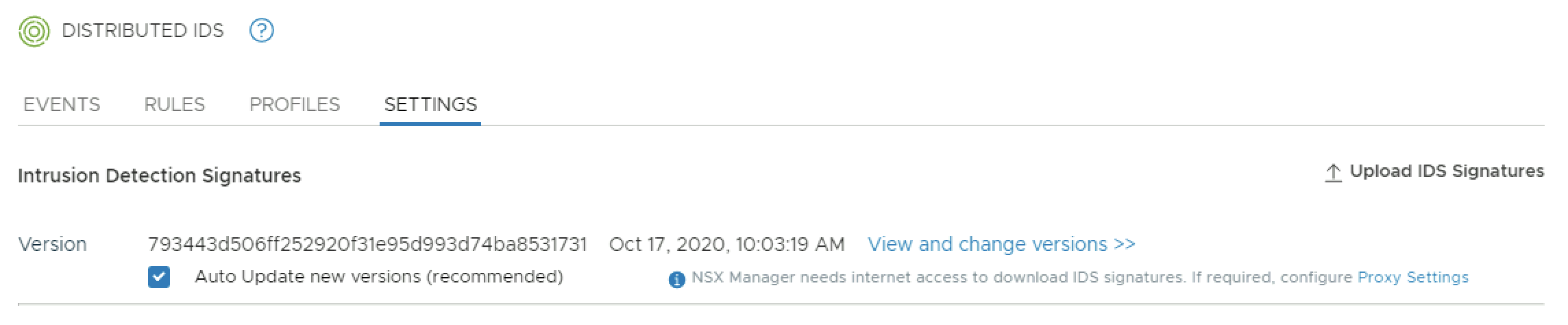Click the Intrusion Detection Signatures heading

pos(160,176)
